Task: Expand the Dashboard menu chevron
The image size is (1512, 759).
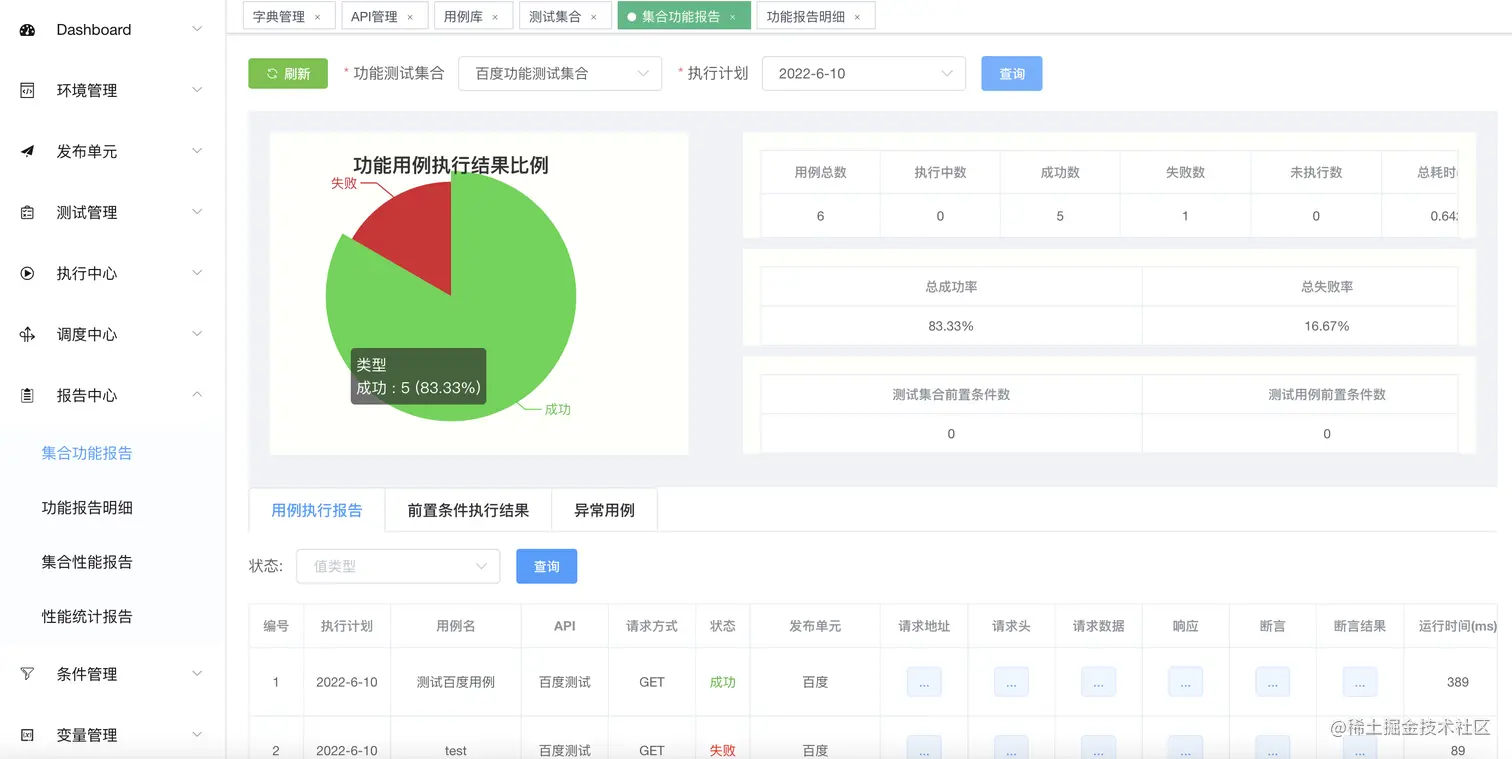Action: click(x=197, y=30)
